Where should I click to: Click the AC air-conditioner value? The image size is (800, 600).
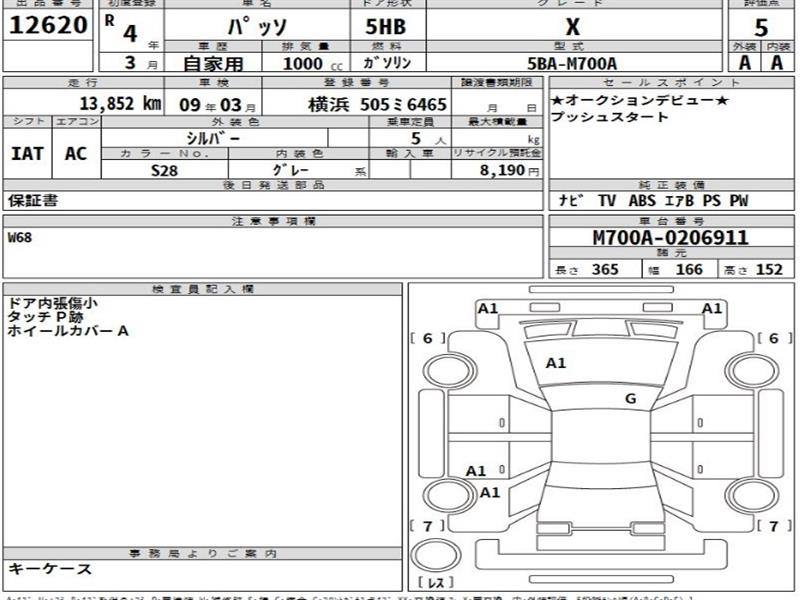point(76,154)
